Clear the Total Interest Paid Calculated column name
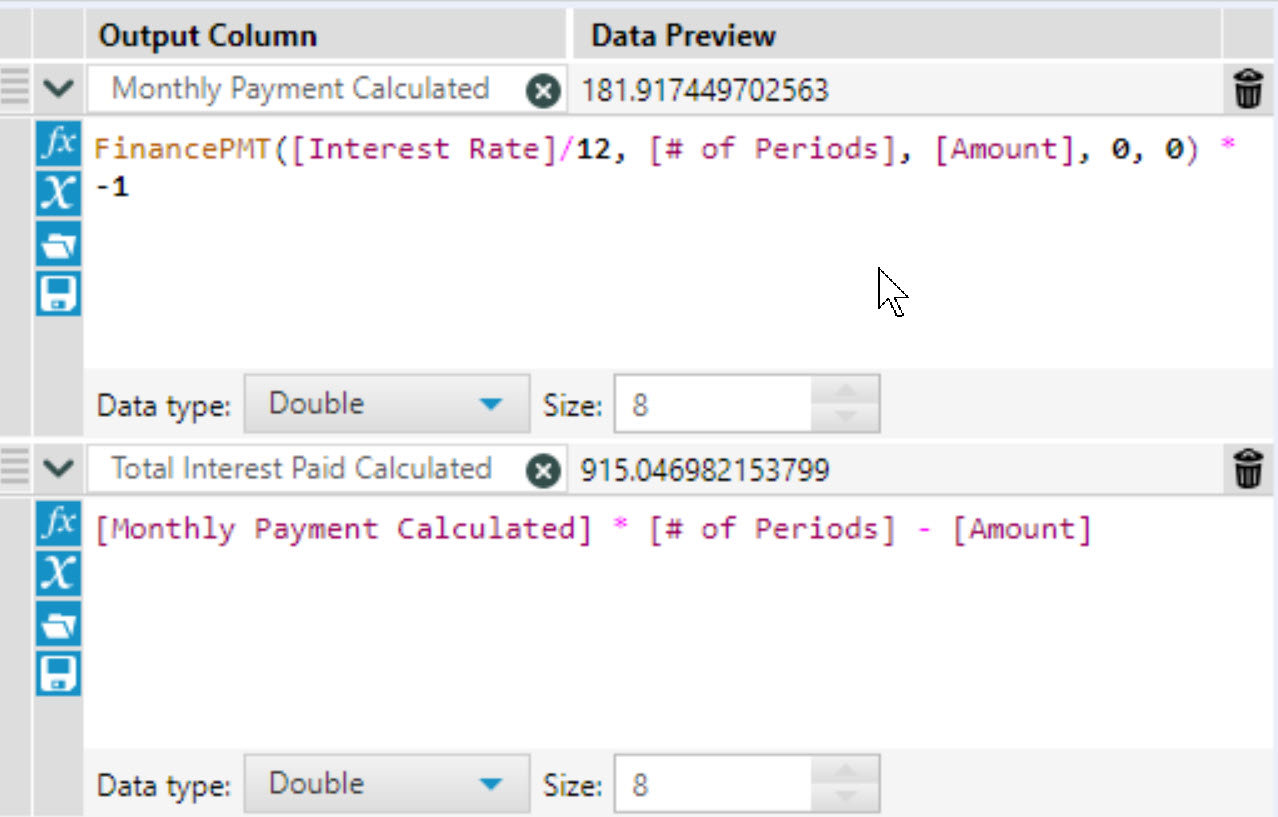Screen dimensions: 1278x817 click(541, 470)
